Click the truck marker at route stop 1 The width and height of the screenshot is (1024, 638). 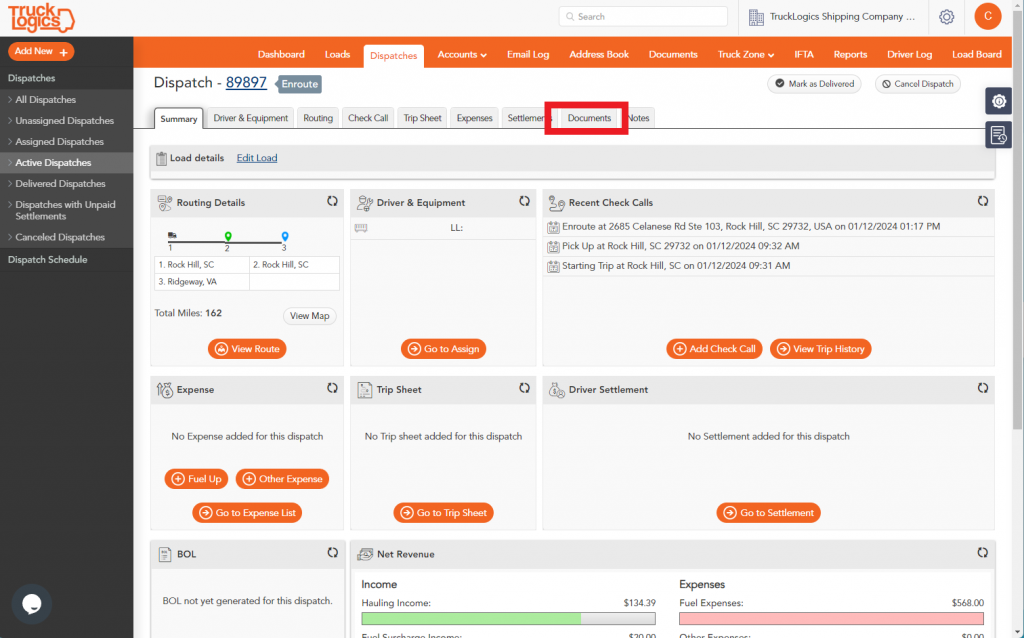tap(172, 235)
